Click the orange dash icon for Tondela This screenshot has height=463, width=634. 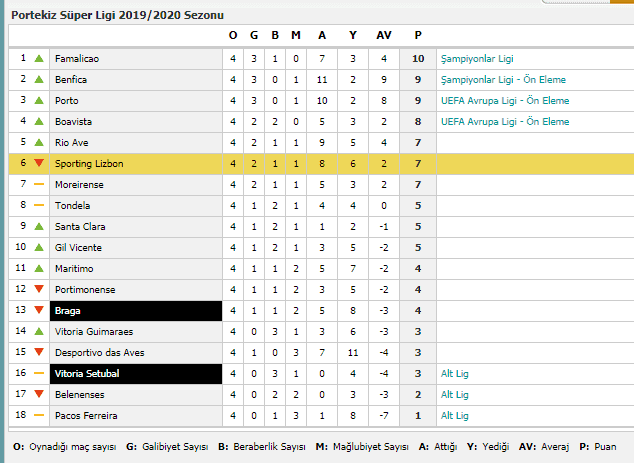tap(39, 205)
